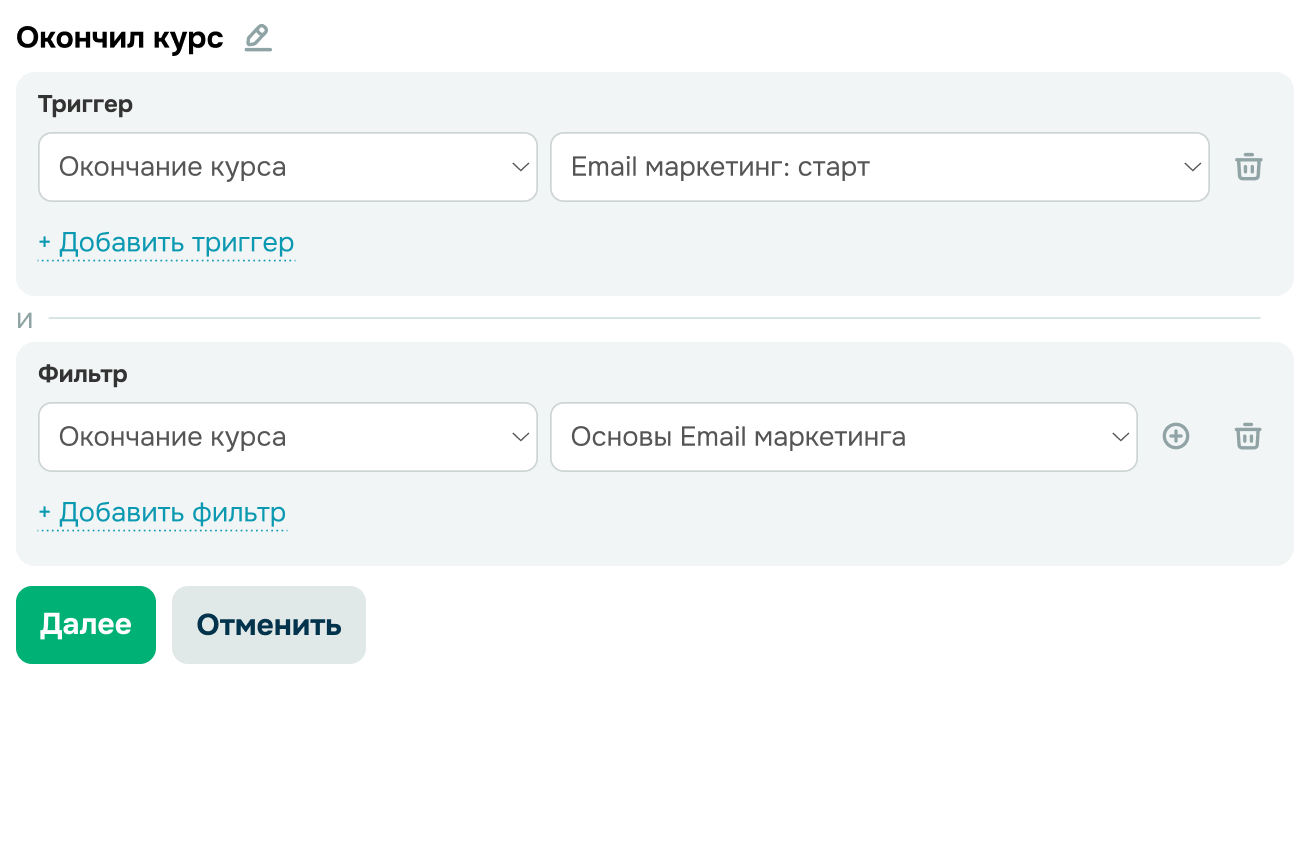Image resolution: width=1305 pixels, height=848 pixels.
Task: Click the "Триггер" section label
Action: 85,104
